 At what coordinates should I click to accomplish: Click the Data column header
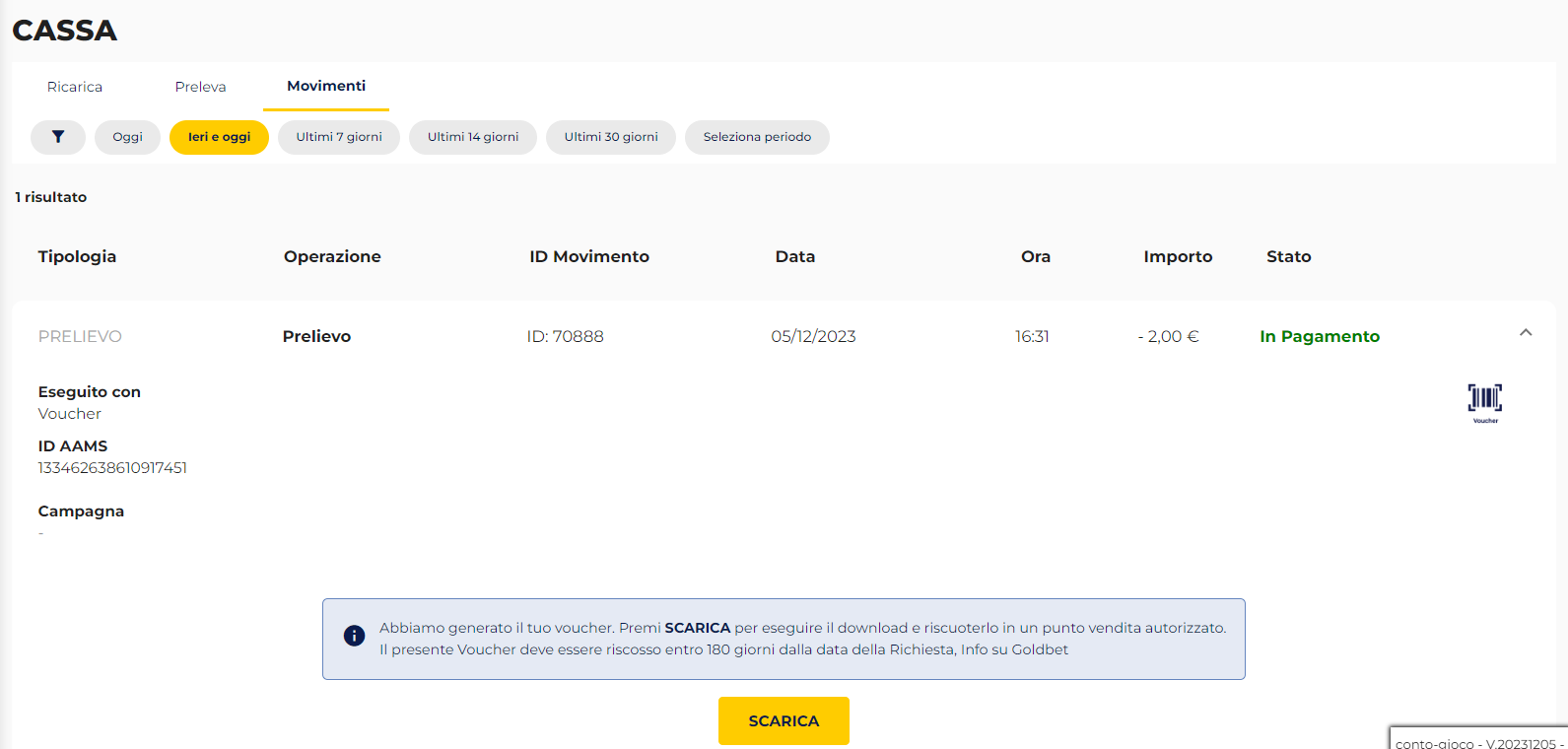coord(794,256)
